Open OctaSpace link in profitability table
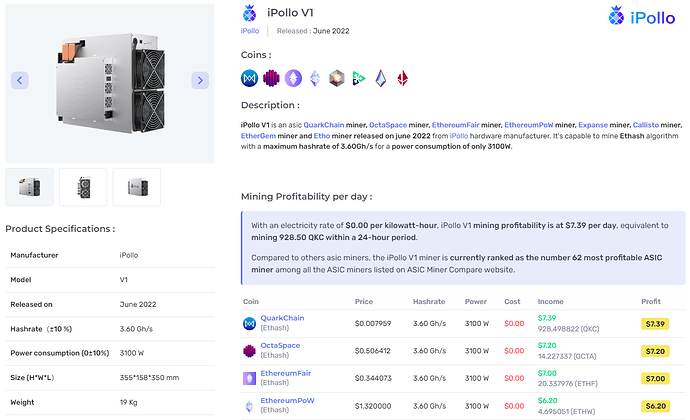 [280, 345]
